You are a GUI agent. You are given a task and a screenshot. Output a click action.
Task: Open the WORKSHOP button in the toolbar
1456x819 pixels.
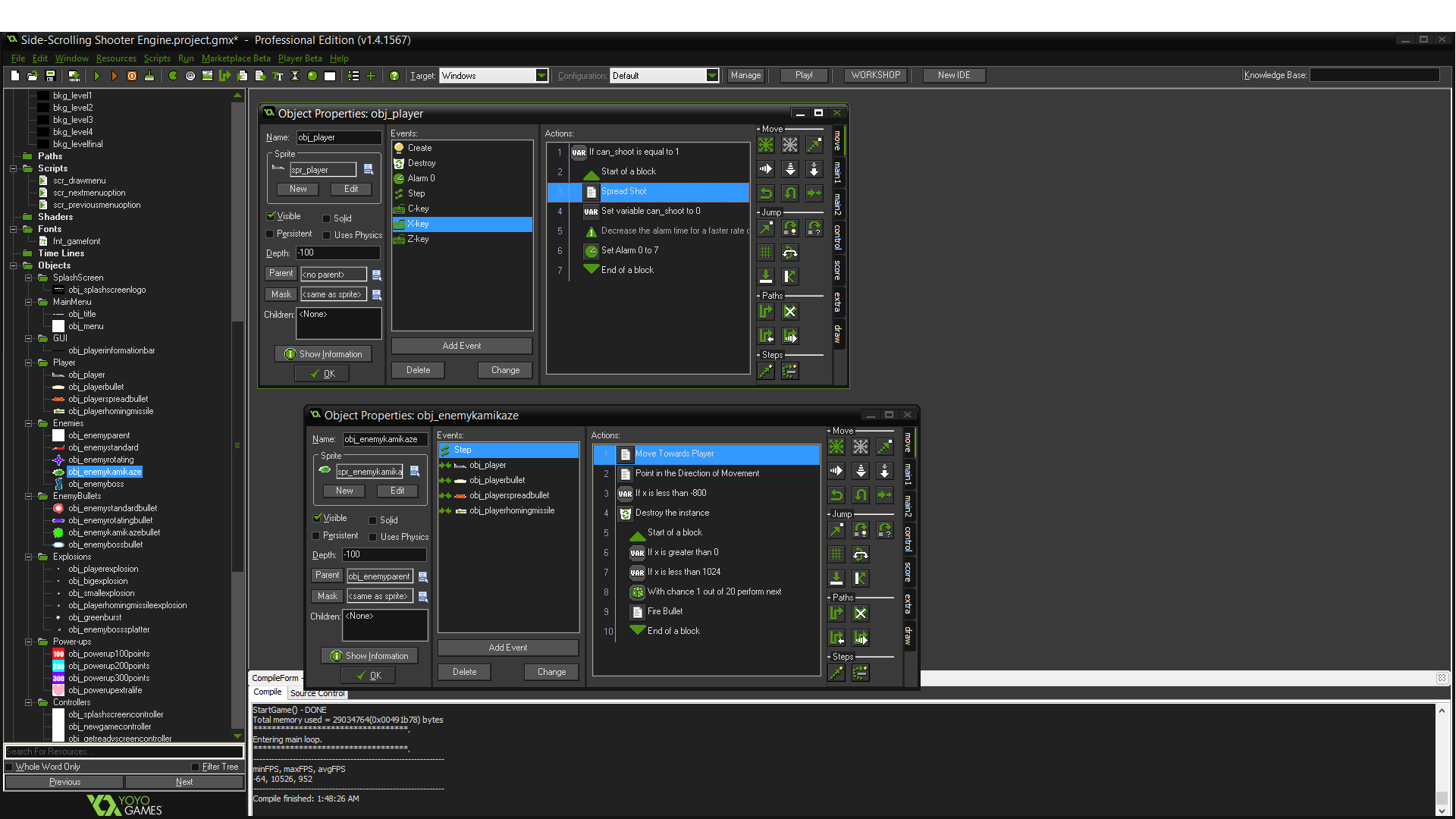coord(875,75)
